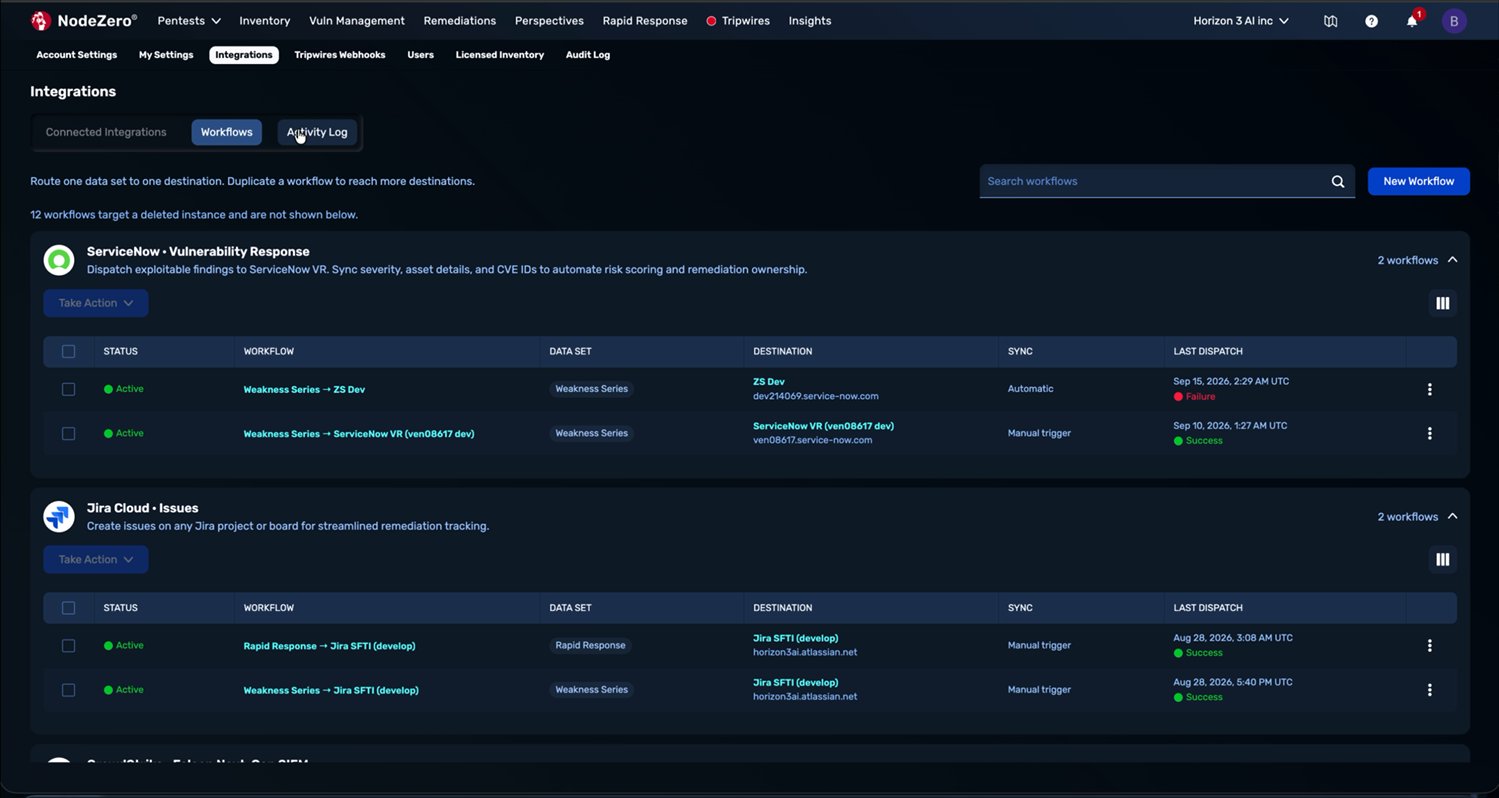Viewport: 1499px width, 798px height.
Task: Open the Users tab
Action: click(420, 55)
